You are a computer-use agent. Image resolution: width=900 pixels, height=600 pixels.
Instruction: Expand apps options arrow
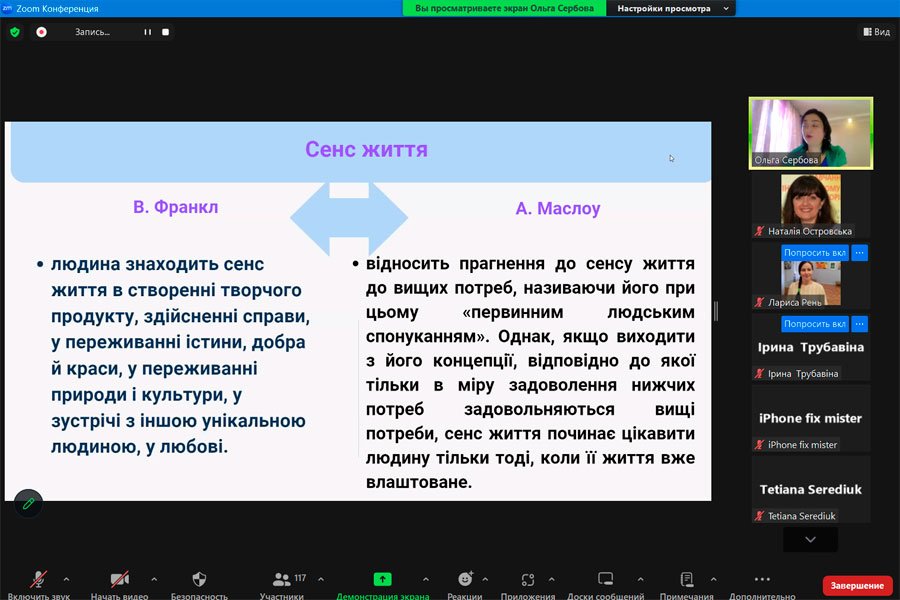coord(551,579)
